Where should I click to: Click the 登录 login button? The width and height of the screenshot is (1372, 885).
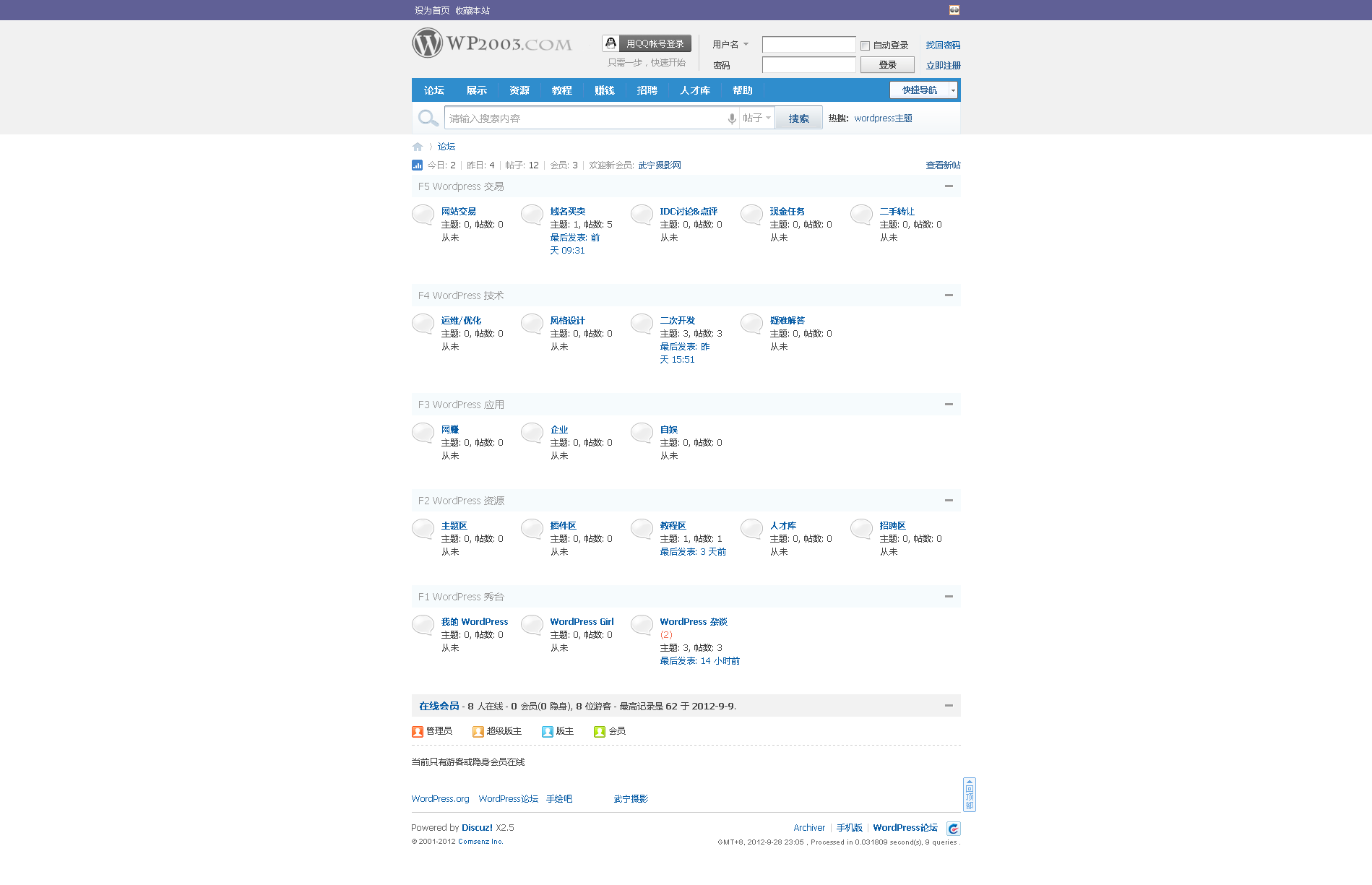(887, 65)
